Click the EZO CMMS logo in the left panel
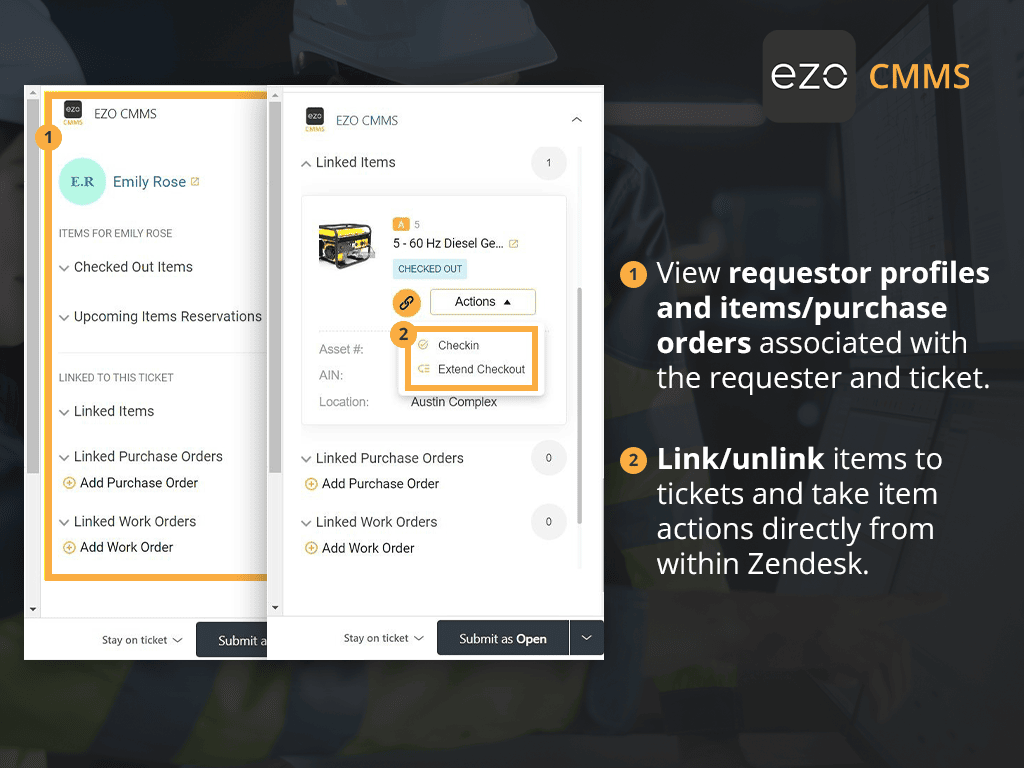1024x768 pixels. click(73, 113)
